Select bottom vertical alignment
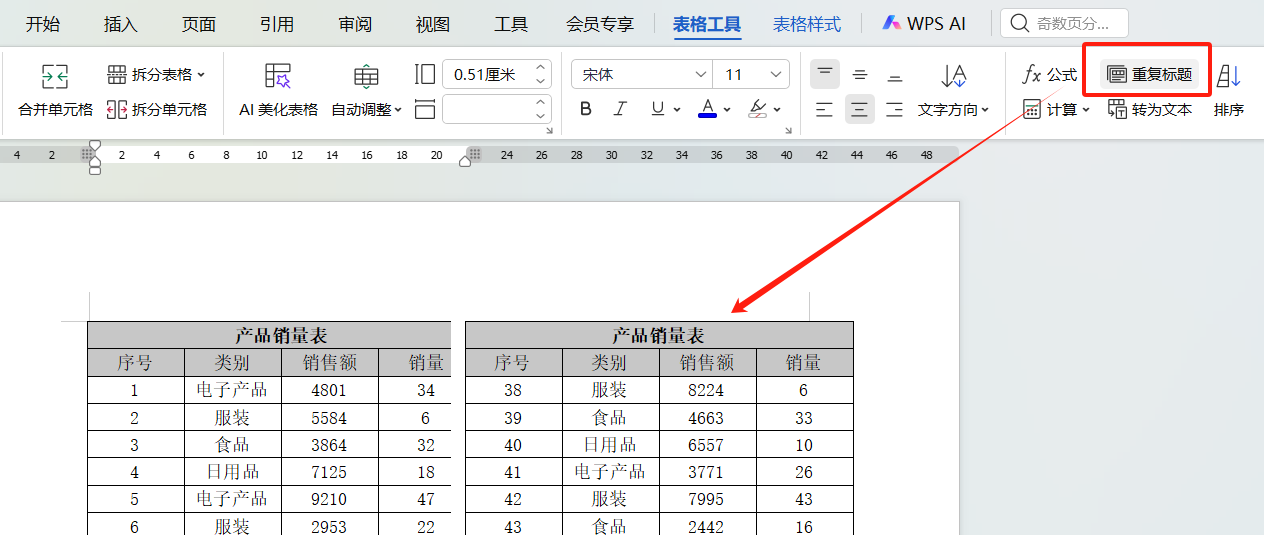The height and width of the screenshot is (535, 1264). point(895,75)
